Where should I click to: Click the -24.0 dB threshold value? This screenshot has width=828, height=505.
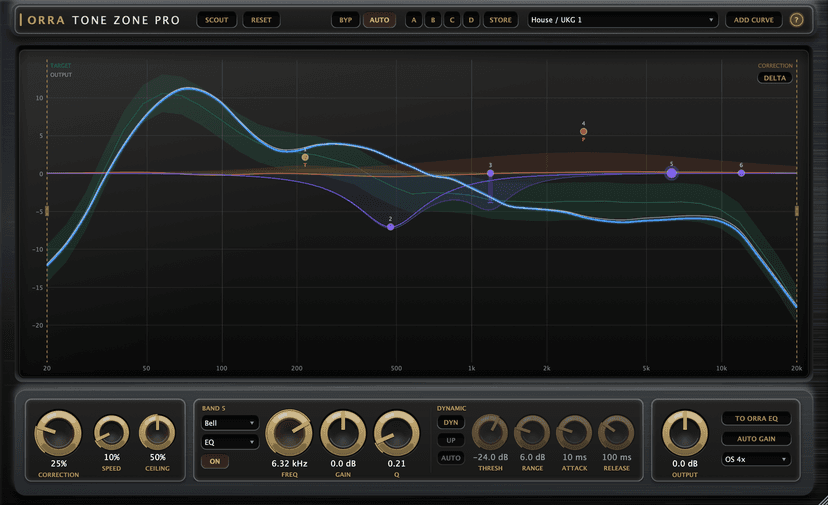(x=491, y=457)
